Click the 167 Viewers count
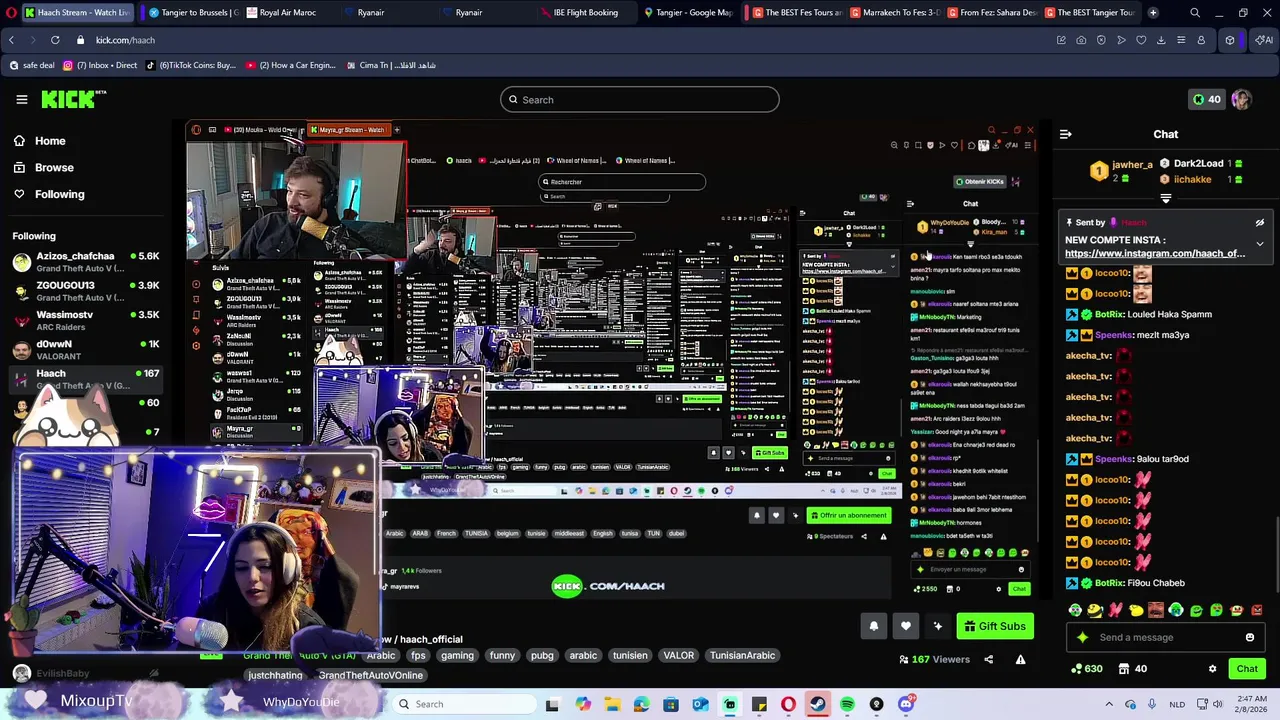Viewport: 1280px width, 720px height. [x=934, y=659]
